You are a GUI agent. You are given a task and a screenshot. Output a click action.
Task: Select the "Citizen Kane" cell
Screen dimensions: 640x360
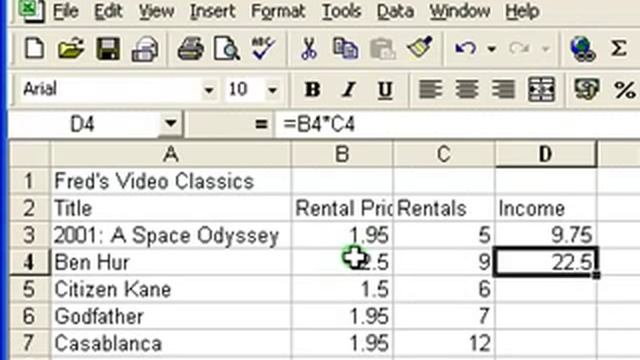(171, 289)
